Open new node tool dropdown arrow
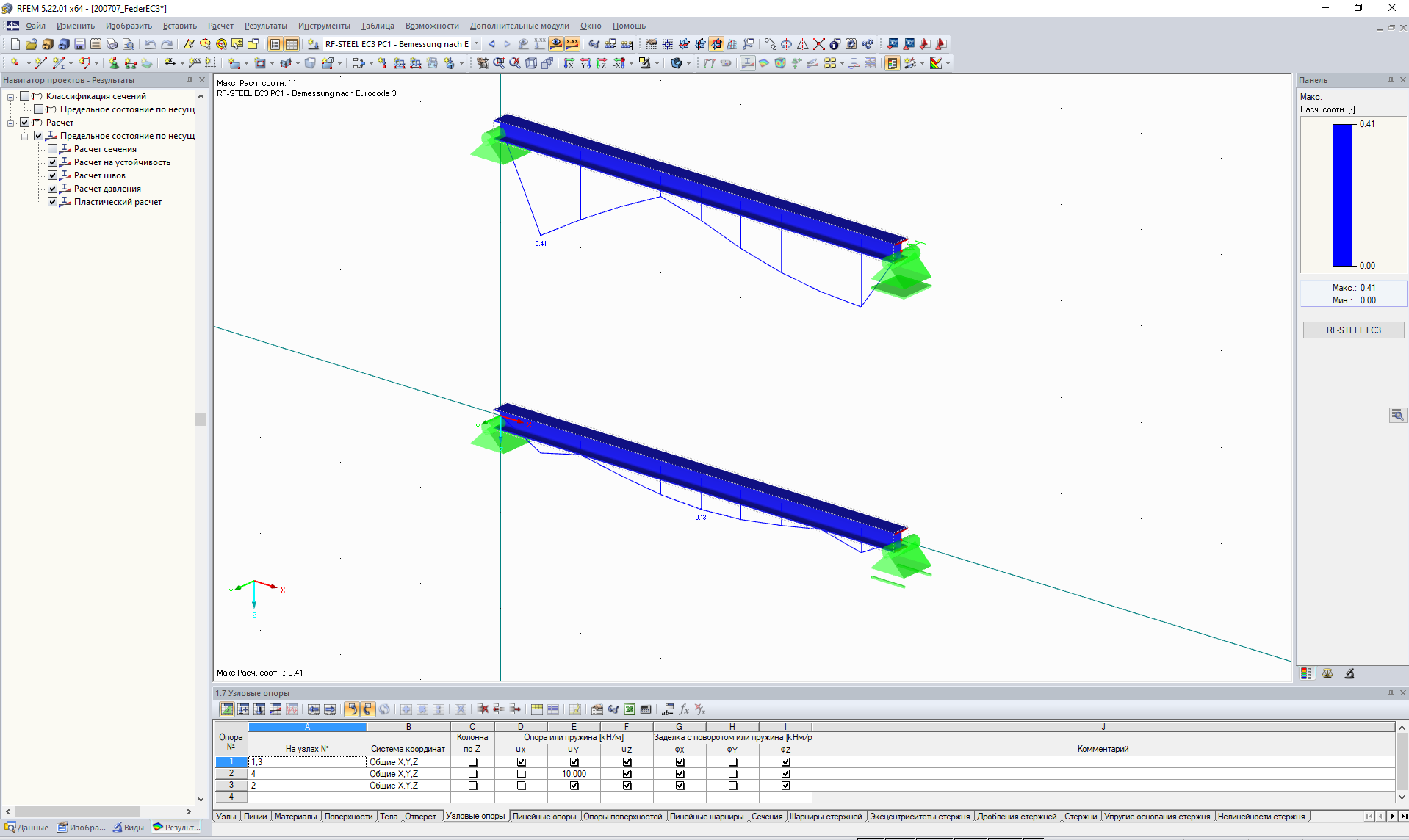The image size is (1409, 840). tap(28, 63)
